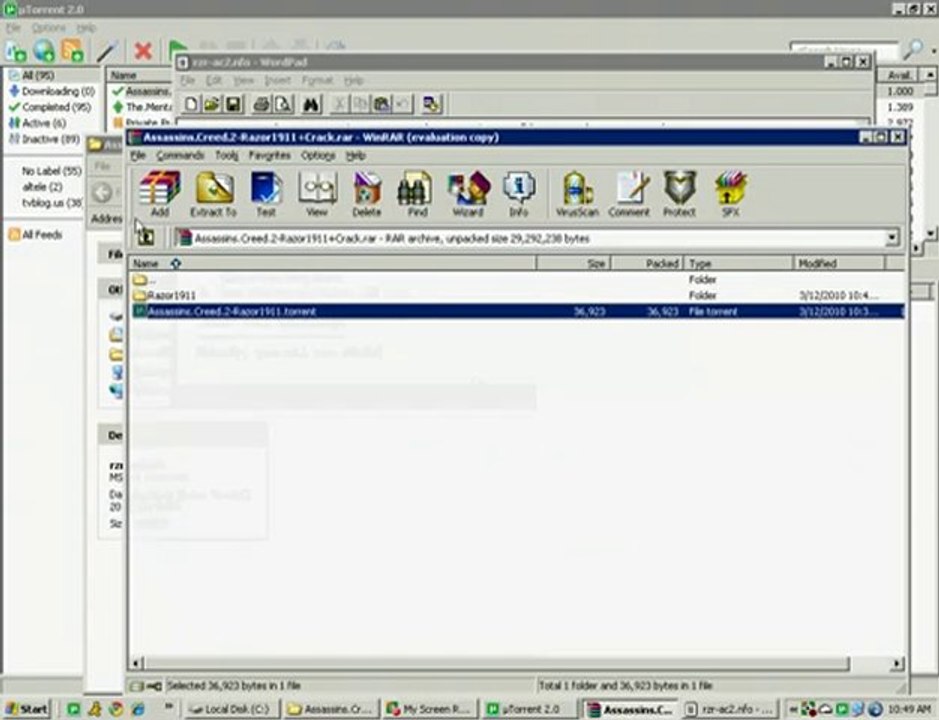Click the Protect icon in WinRAR
The width and height of the screenshot is (939, 720).
pyautogui.click(x=680, y=193)
